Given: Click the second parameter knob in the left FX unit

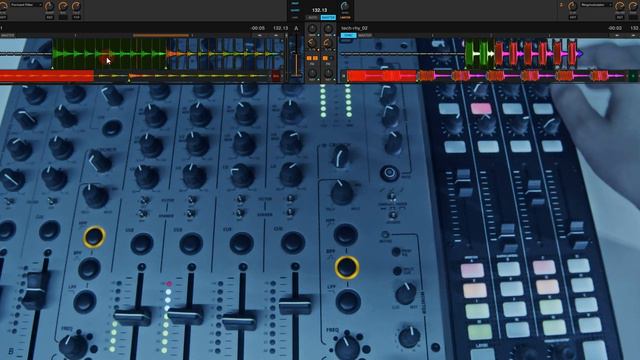Looking at the screenshot, I should [x=63, y=6].
